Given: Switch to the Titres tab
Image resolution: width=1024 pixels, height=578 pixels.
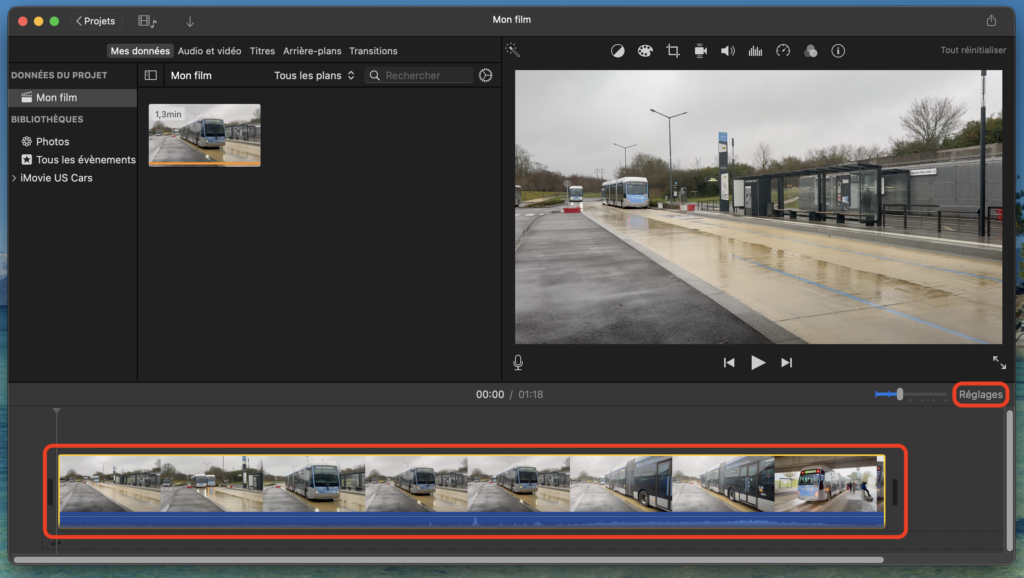Looking at the screenshot, I should (262, 51).
